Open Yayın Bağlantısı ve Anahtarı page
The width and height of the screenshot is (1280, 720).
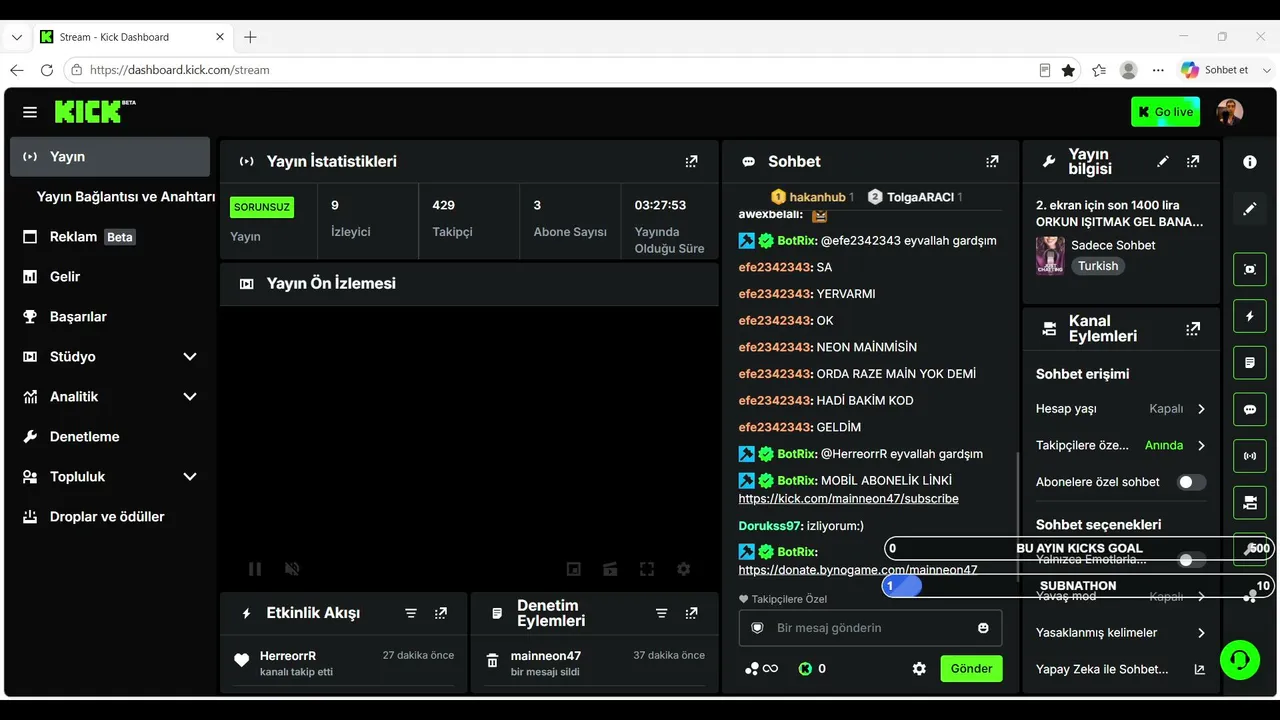126,197
